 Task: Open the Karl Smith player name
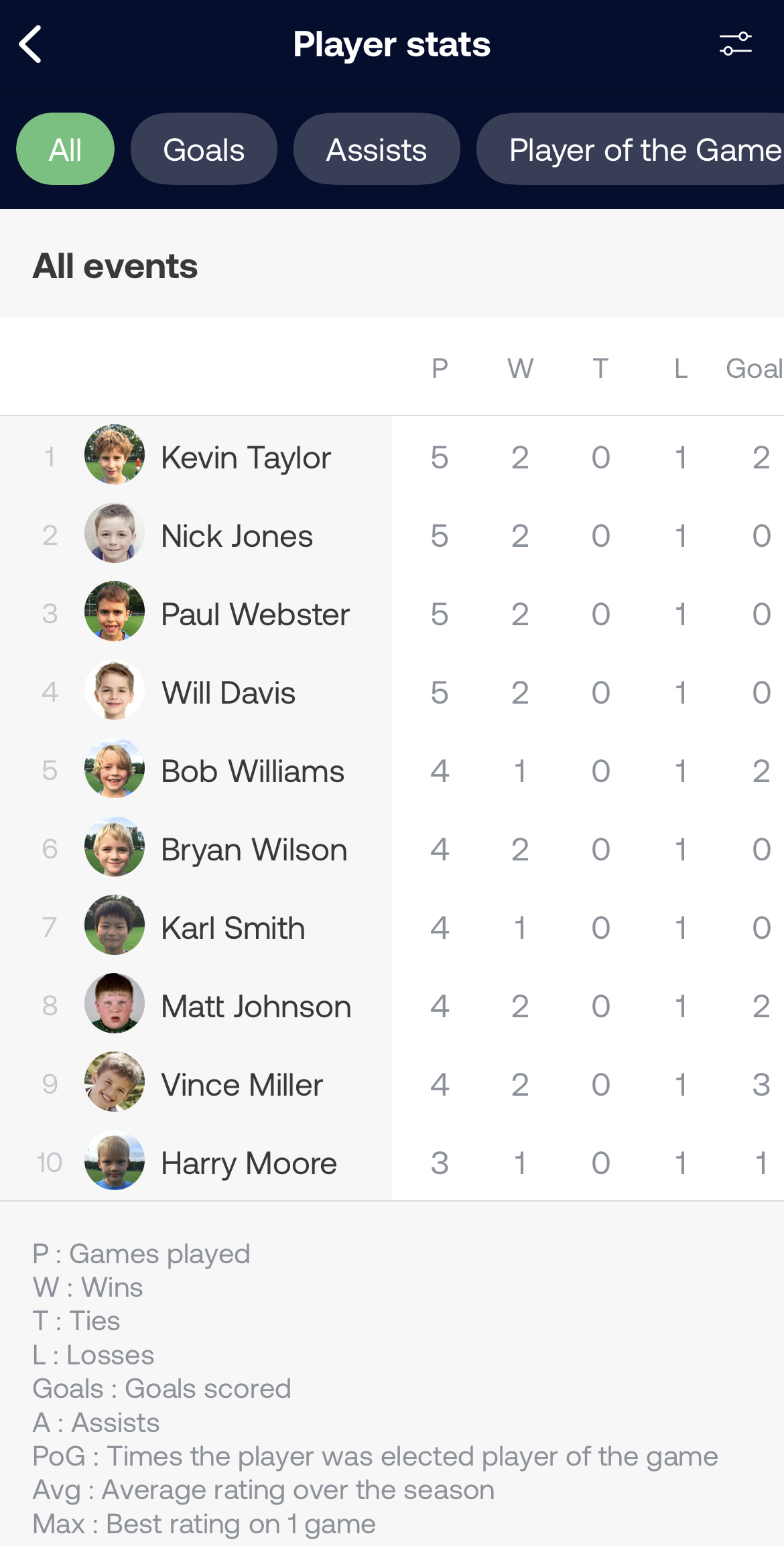(233, 928)
